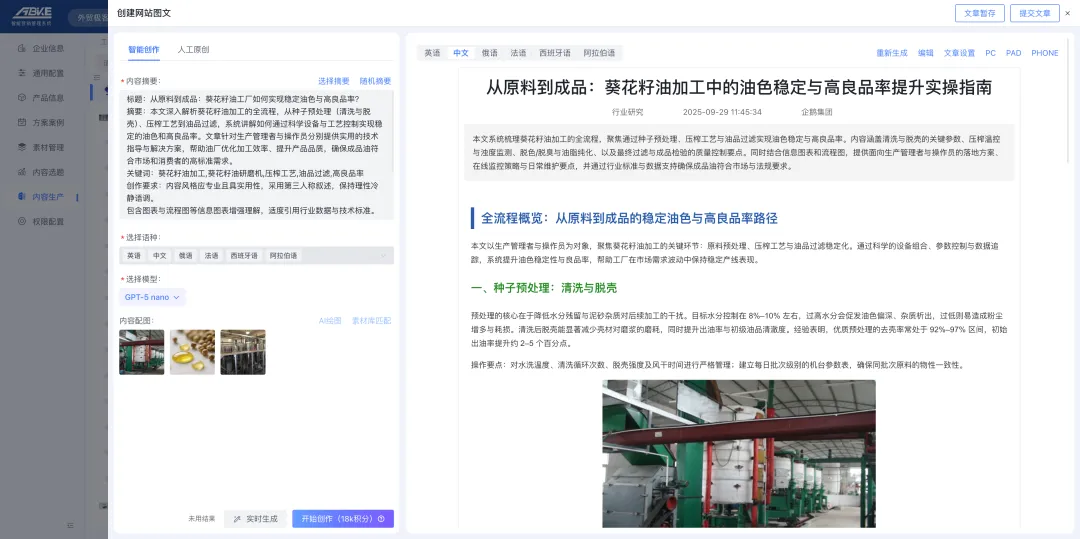1080x539 pixels.
Task: Click inside the 内容摘要 text area
Action: coord(256,155)
